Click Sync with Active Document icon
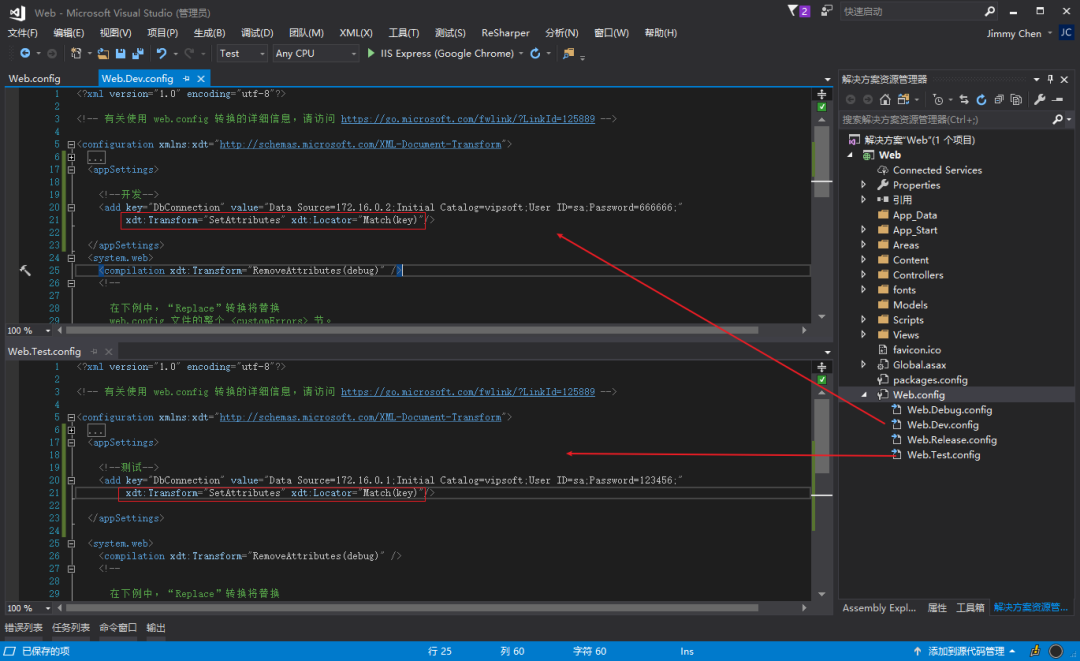This screenshot has width=1080, height=661. (x=964, y=100)
